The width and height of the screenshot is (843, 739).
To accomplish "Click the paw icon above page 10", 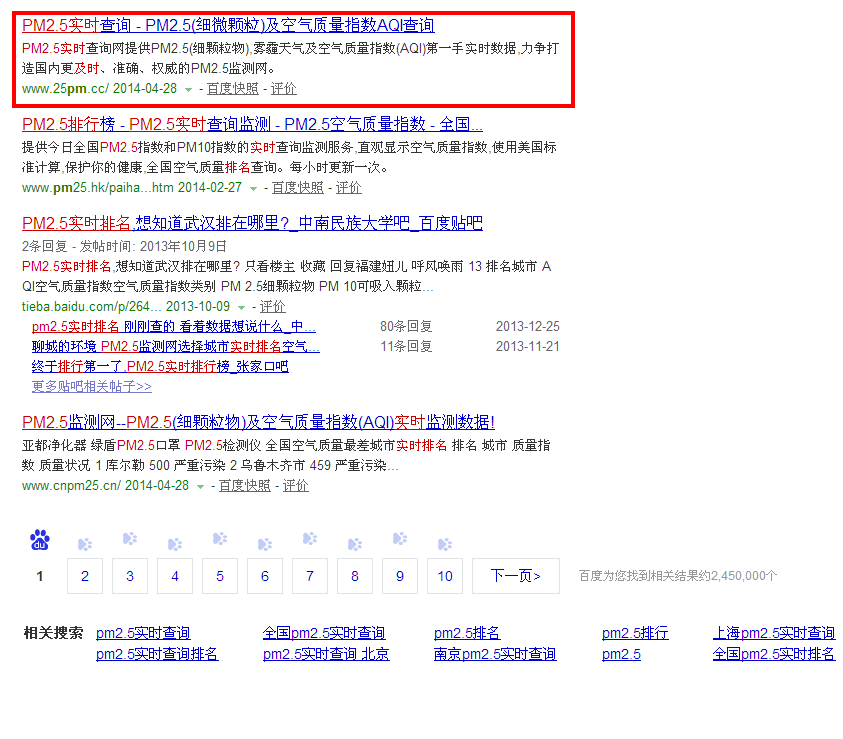I will (x=445, y=545).
